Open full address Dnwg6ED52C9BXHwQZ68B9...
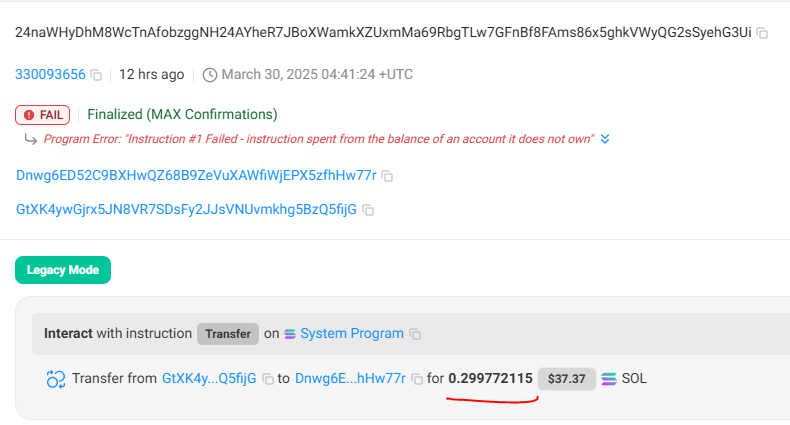Image resolution: width=790 pixels, height=425 pixels. (196, 175)
